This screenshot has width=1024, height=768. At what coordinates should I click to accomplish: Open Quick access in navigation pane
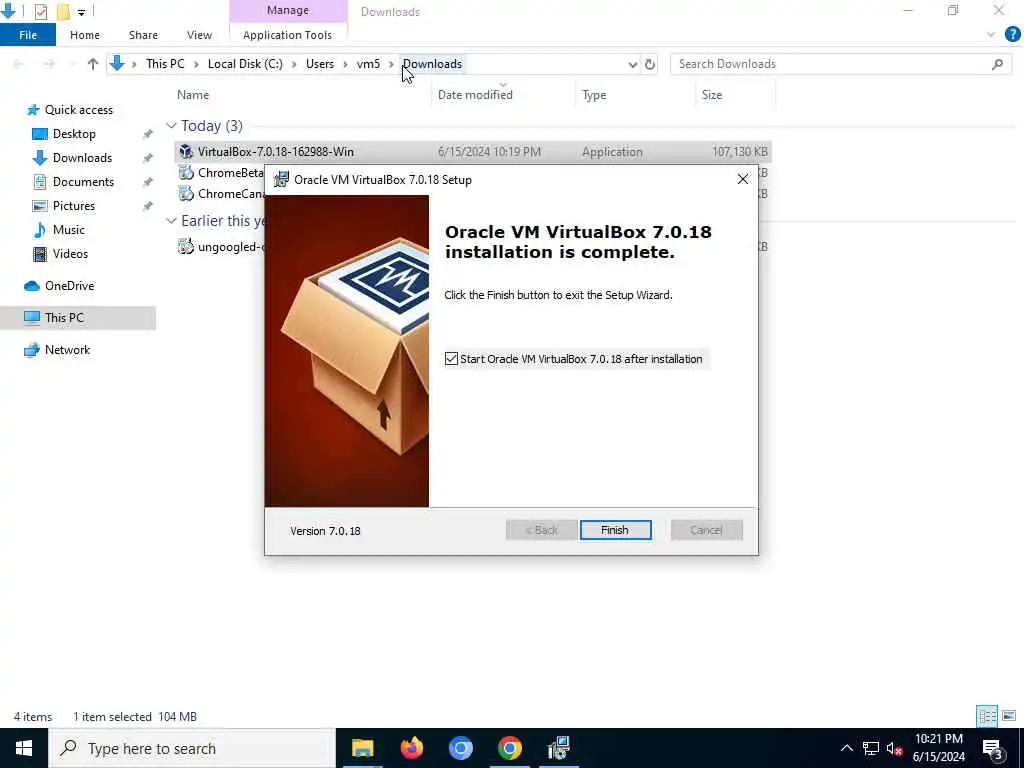pos(78,110)
